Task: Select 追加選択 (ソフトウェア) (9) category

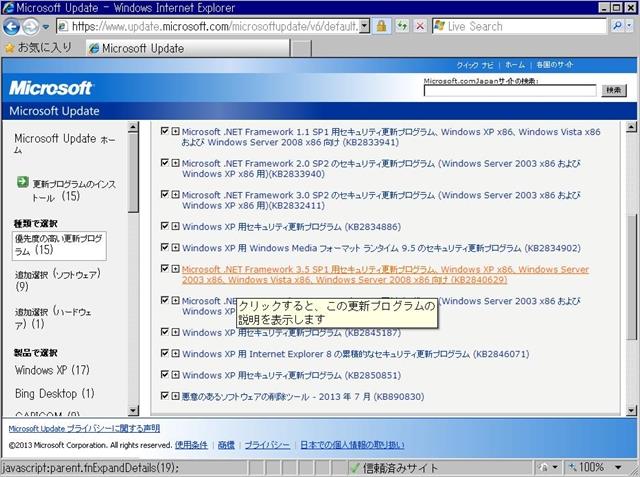Action: click(x=58, y=280)
